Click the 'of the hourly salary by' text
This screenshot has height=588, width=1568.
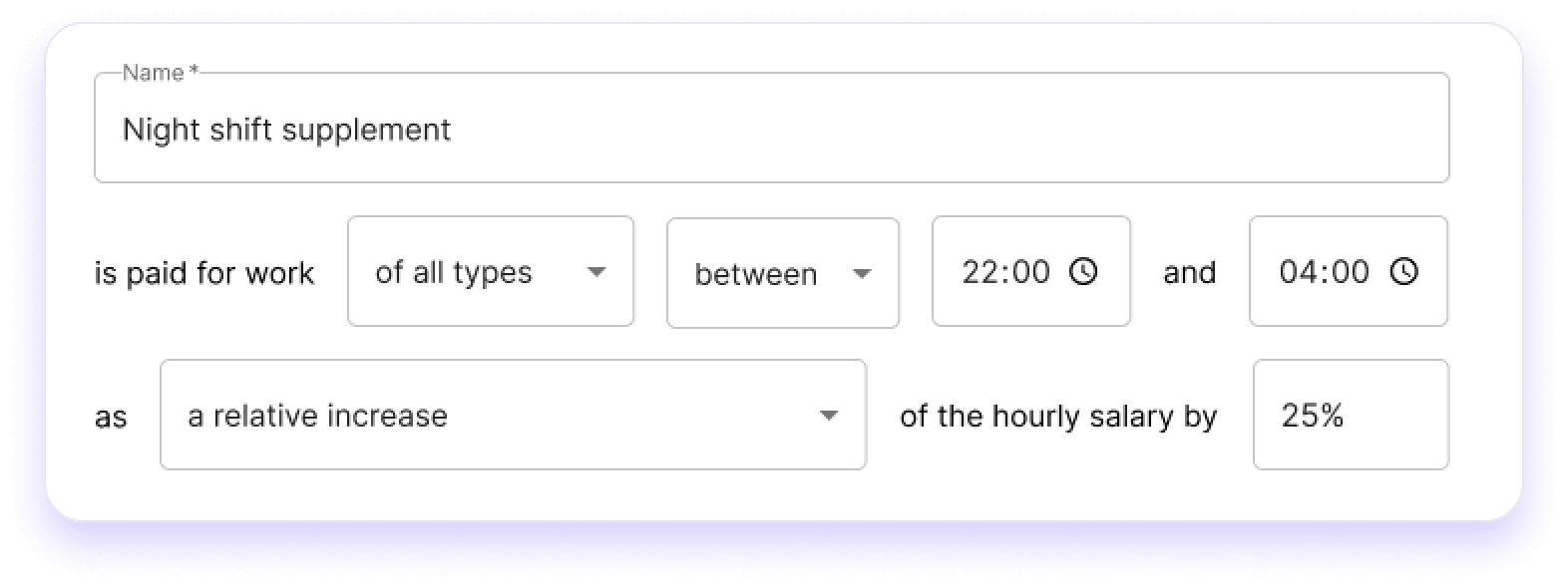click(x=1058, y=416)
